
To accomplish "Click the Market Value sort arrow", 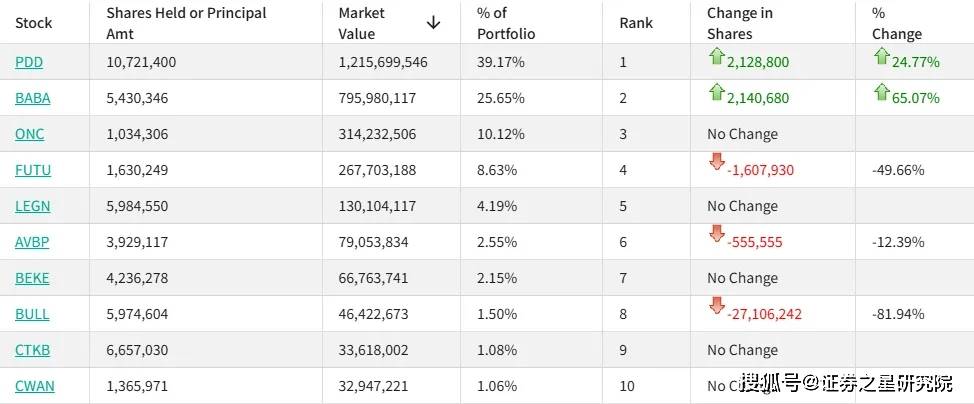I will click(433, 22).
